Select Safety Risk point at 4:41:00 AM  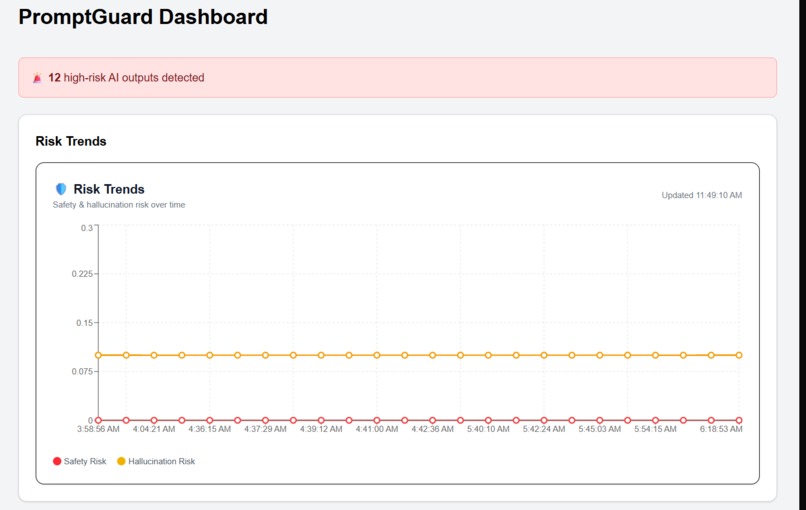point(377,420)
